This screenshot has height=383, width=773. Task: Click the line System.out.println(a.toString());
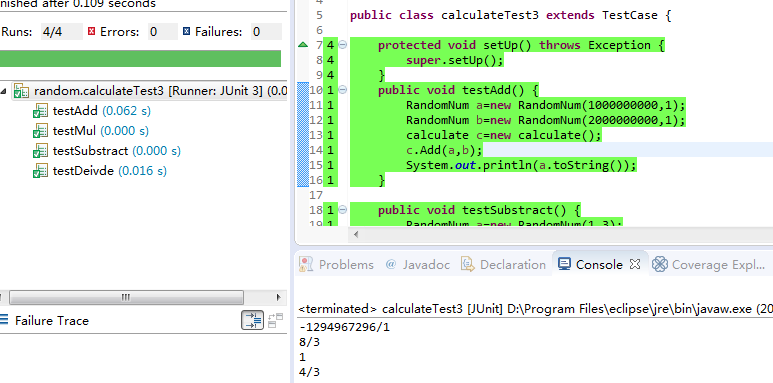pyautogui.click(x=522, y=165)
